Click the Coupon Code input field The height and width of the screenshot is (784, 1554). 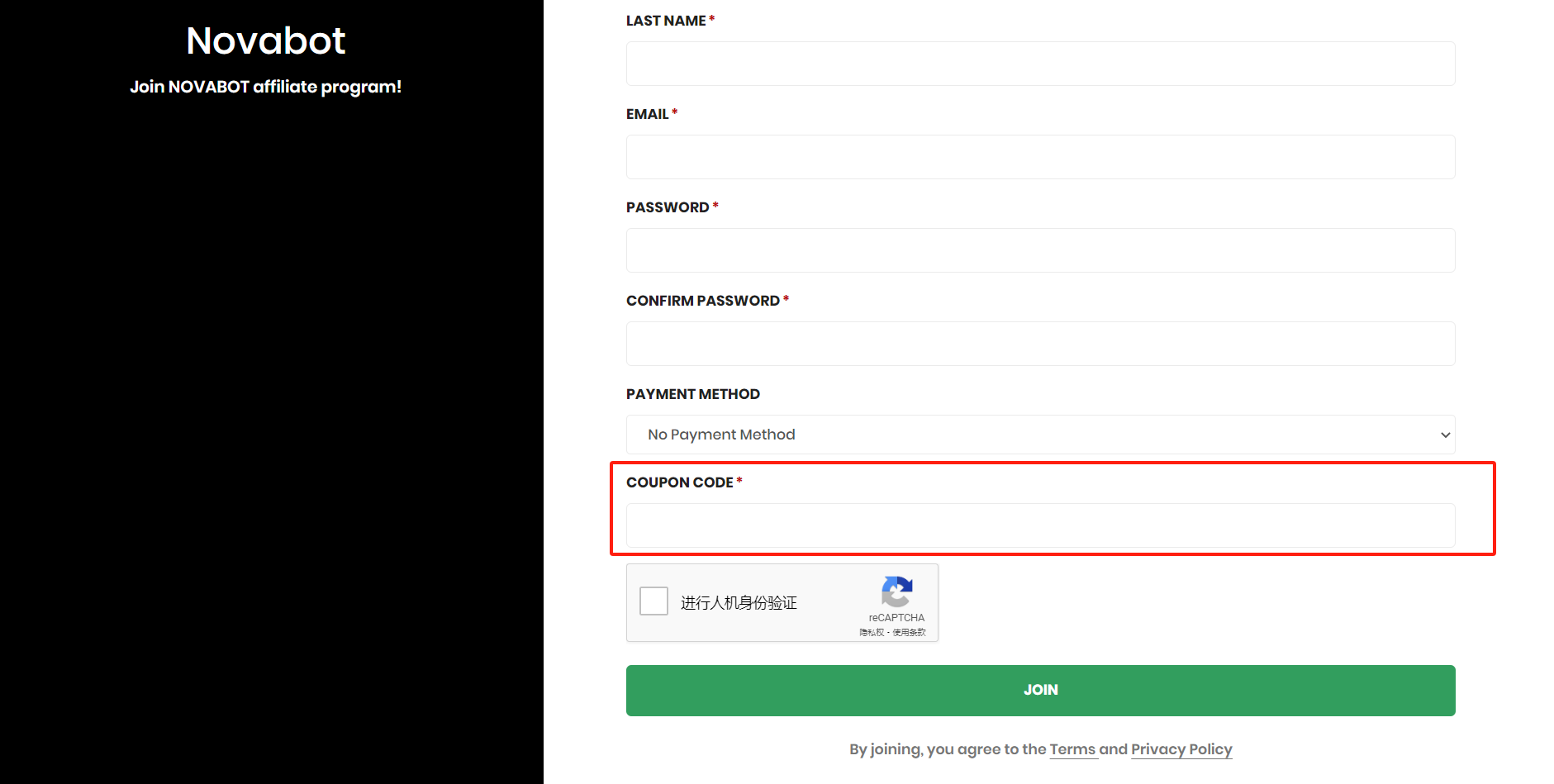pyautogui.click(x=1040, y=525)
